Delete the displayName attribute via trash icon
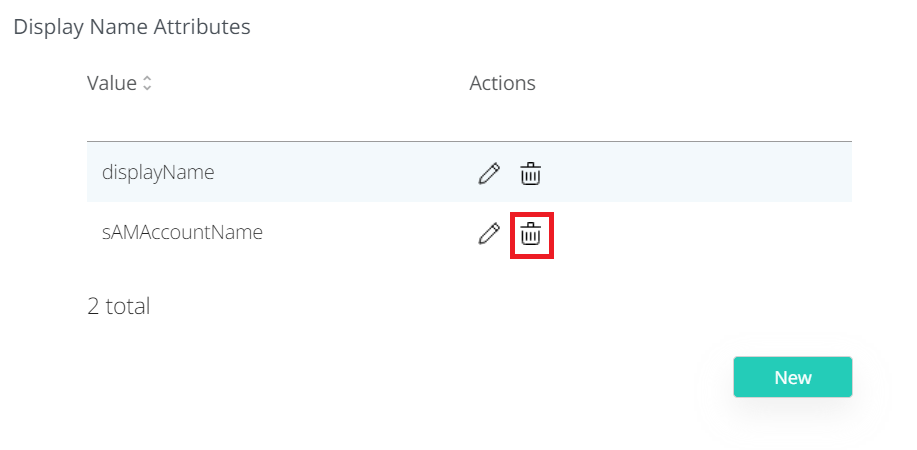Viewport: 917px width, 450px height. tap(531, 174)
